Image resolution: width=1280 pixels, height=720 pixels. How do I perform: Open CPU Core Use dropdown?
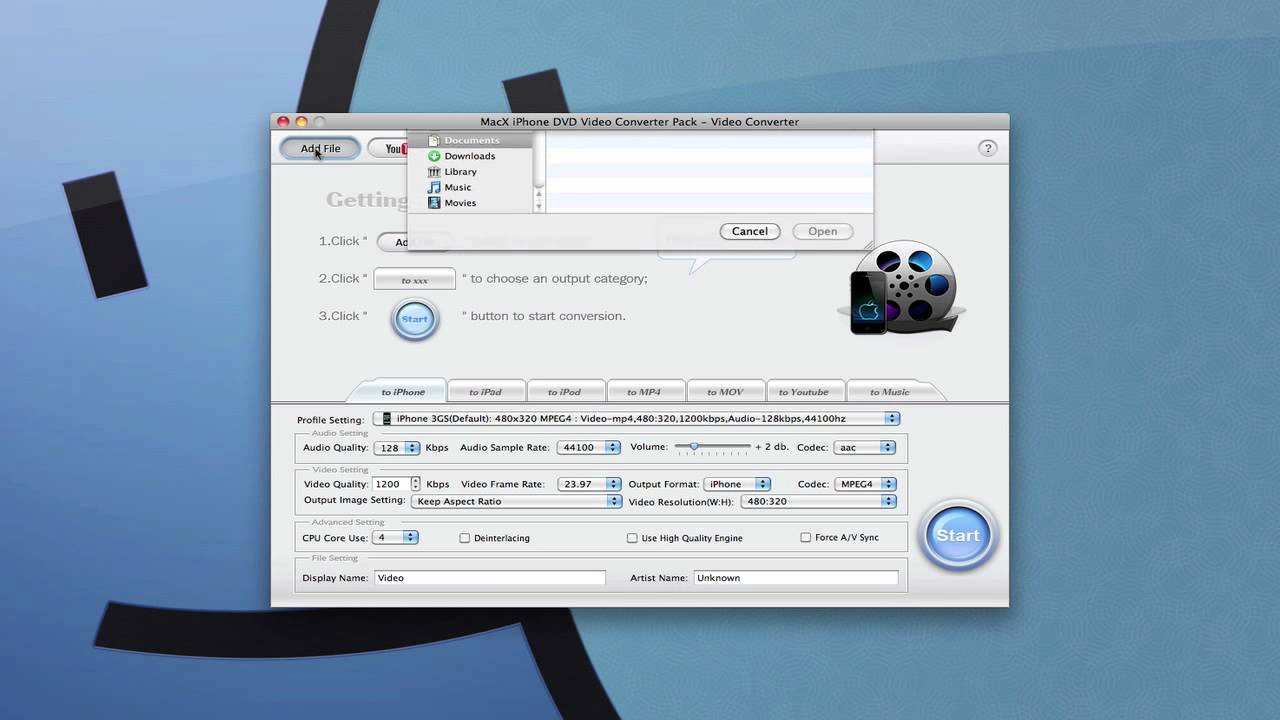click(395, 538)
